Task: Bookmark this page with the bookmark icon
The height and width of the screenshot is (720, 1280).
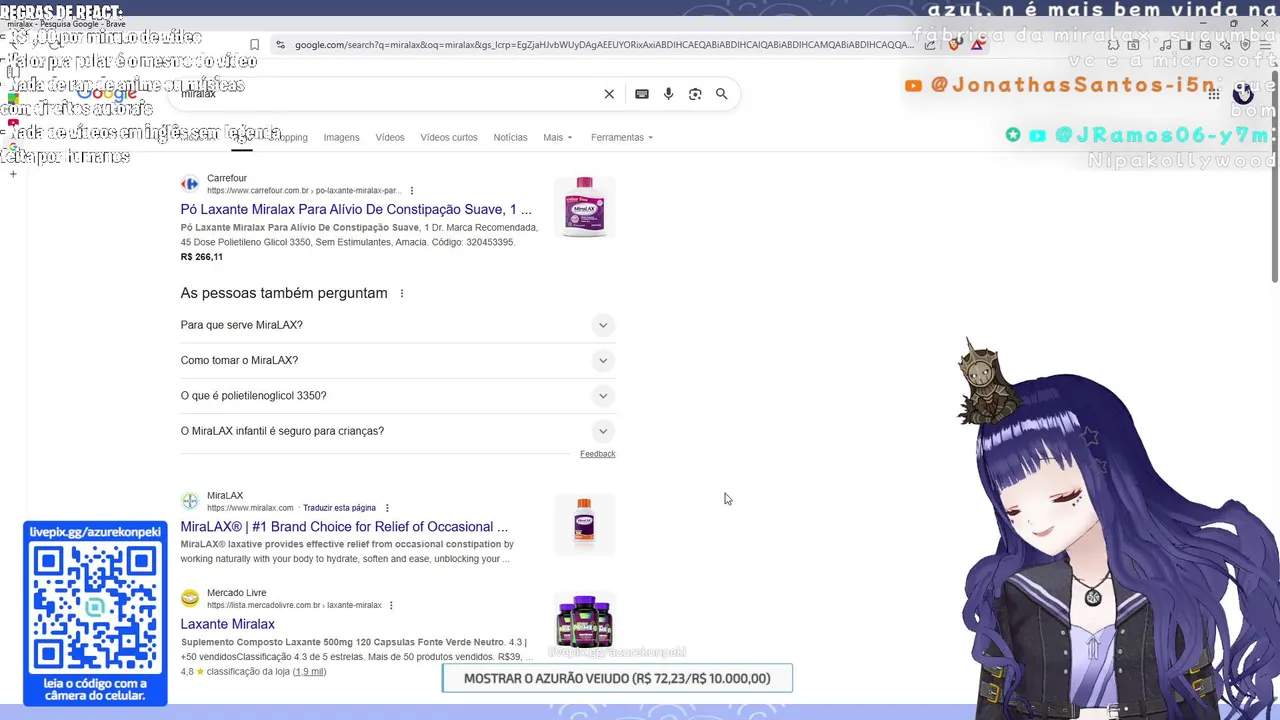Action: tap(254, 45)
